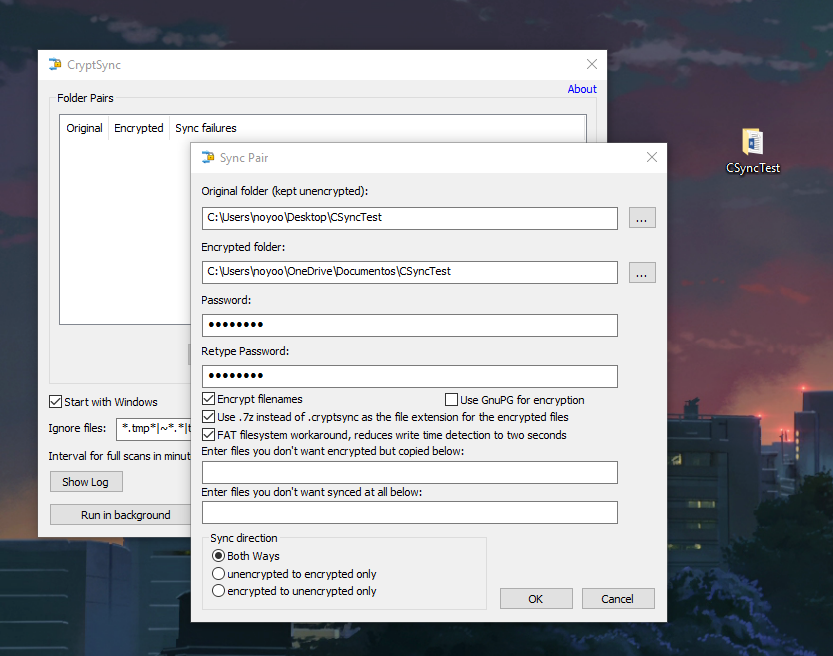Toggle the .7z file extension option

click(209, 417)
